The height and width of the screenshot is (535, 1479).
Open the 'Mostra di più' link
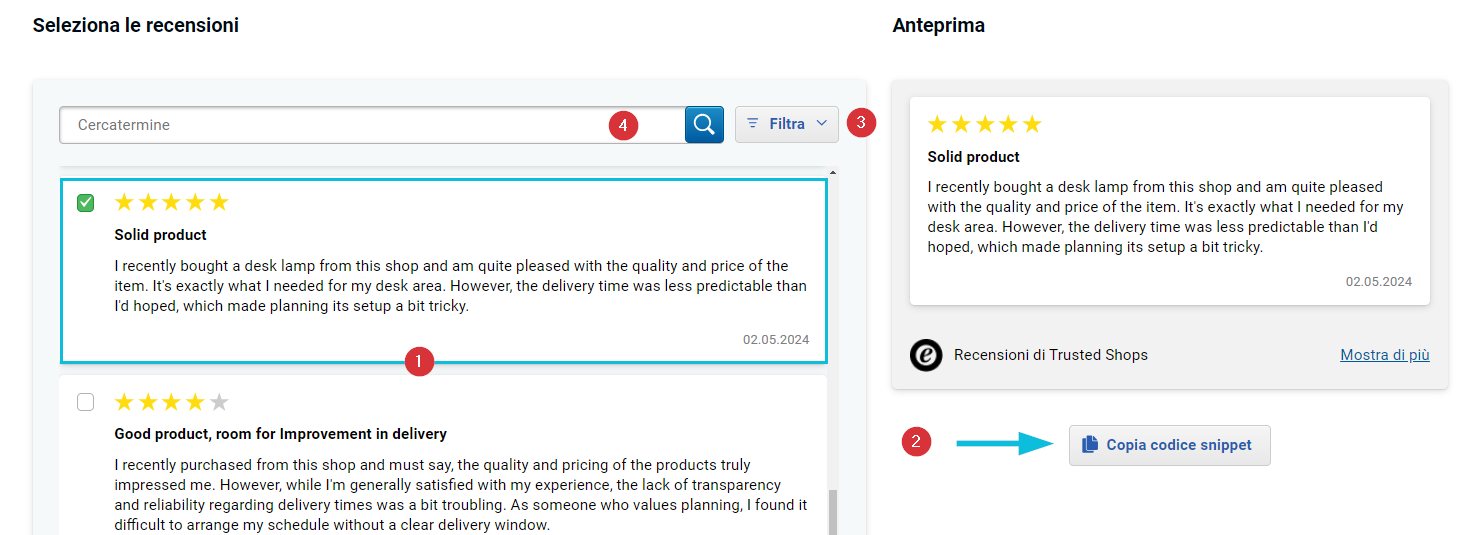pyautogui.click(x=1384, y=355)
